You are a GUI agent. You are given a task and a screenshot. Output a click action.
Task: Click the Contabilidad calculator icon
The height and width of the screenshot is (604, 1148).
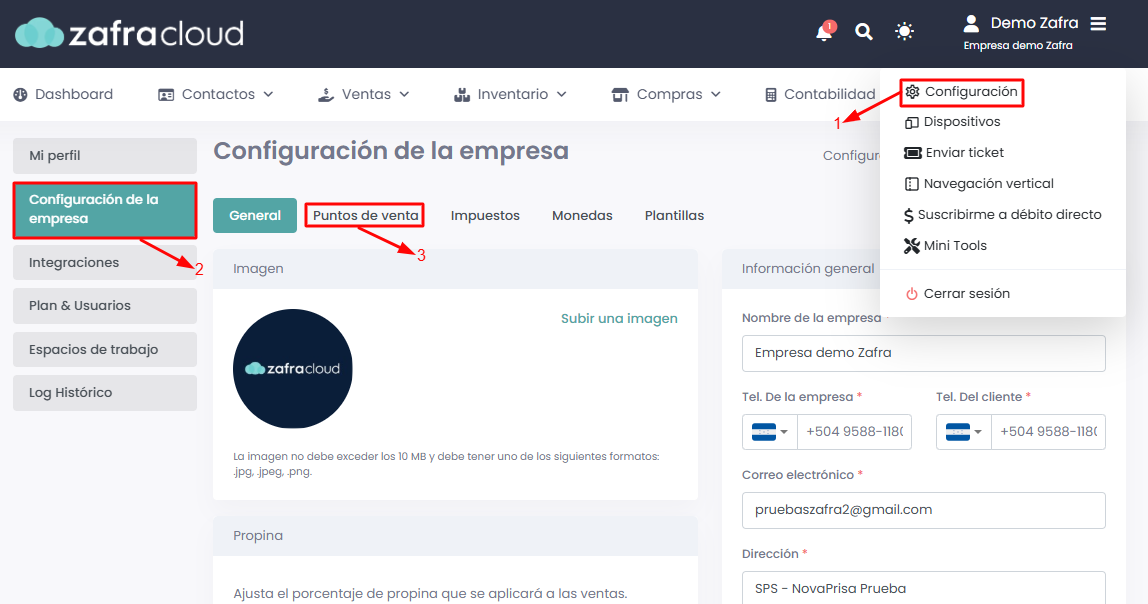click(x=770, y=94)
